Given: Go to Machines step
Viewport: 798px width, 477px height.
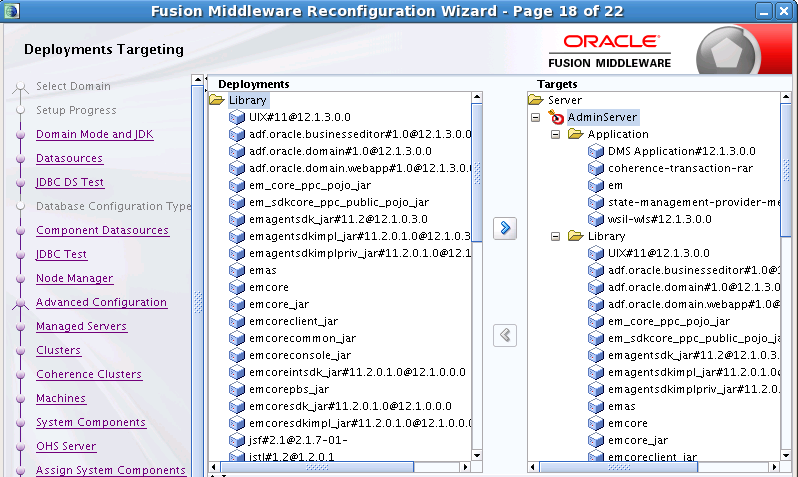Looking at the screenshot, I should (x=61, y=398).
